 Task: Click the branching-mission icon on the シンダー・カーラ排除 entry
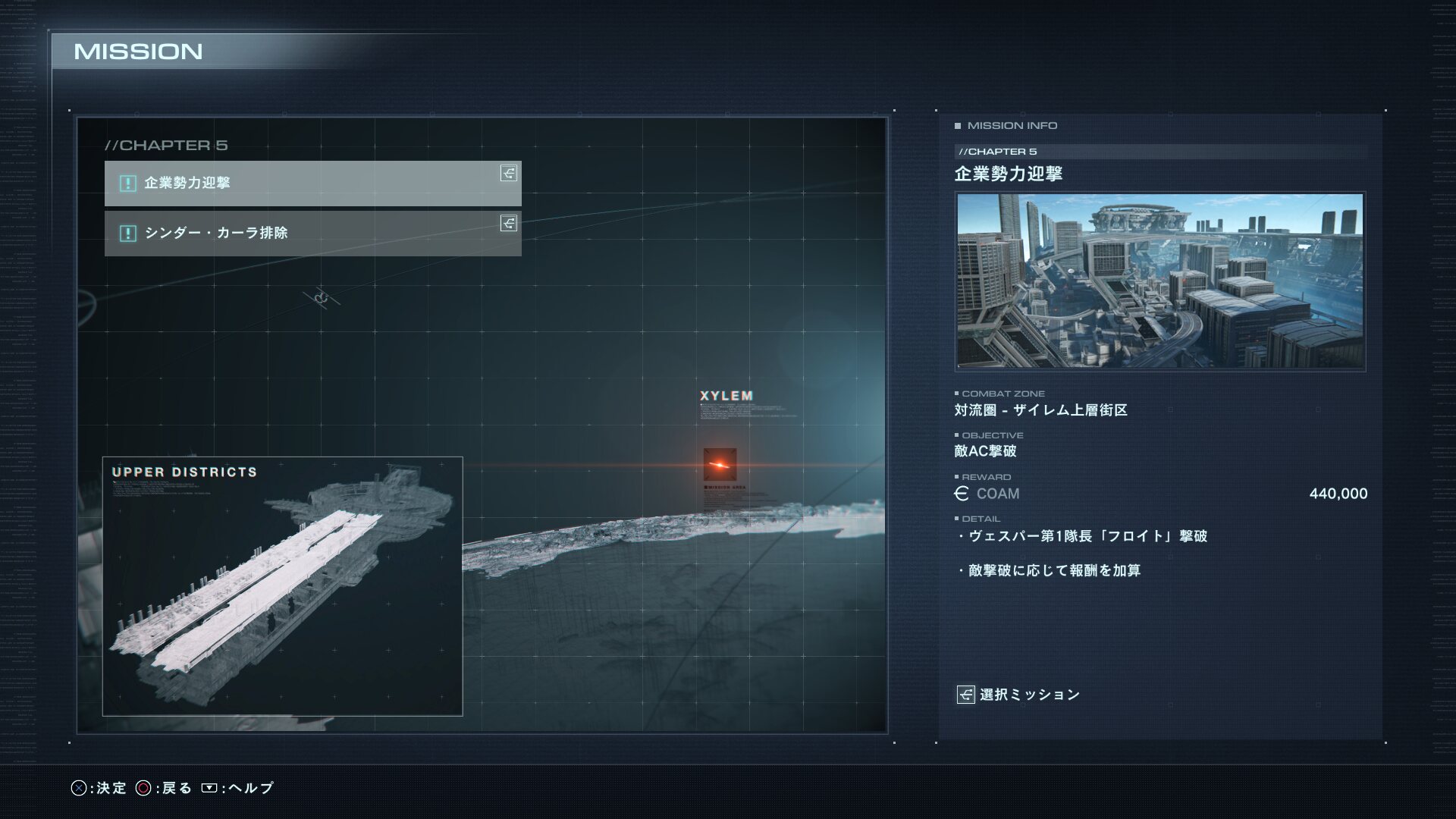pyautogui.click(x=509, y=224)
